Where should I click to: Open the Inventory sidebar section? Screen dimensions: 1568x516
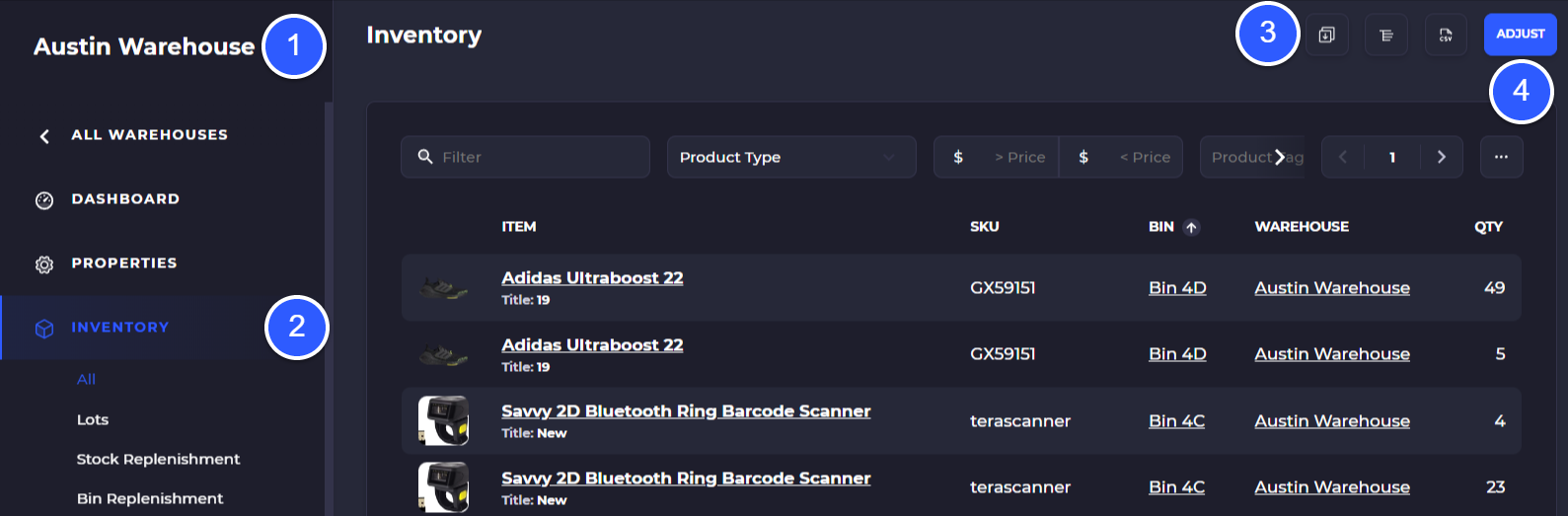pyautogui.click(x=119, y=328)
